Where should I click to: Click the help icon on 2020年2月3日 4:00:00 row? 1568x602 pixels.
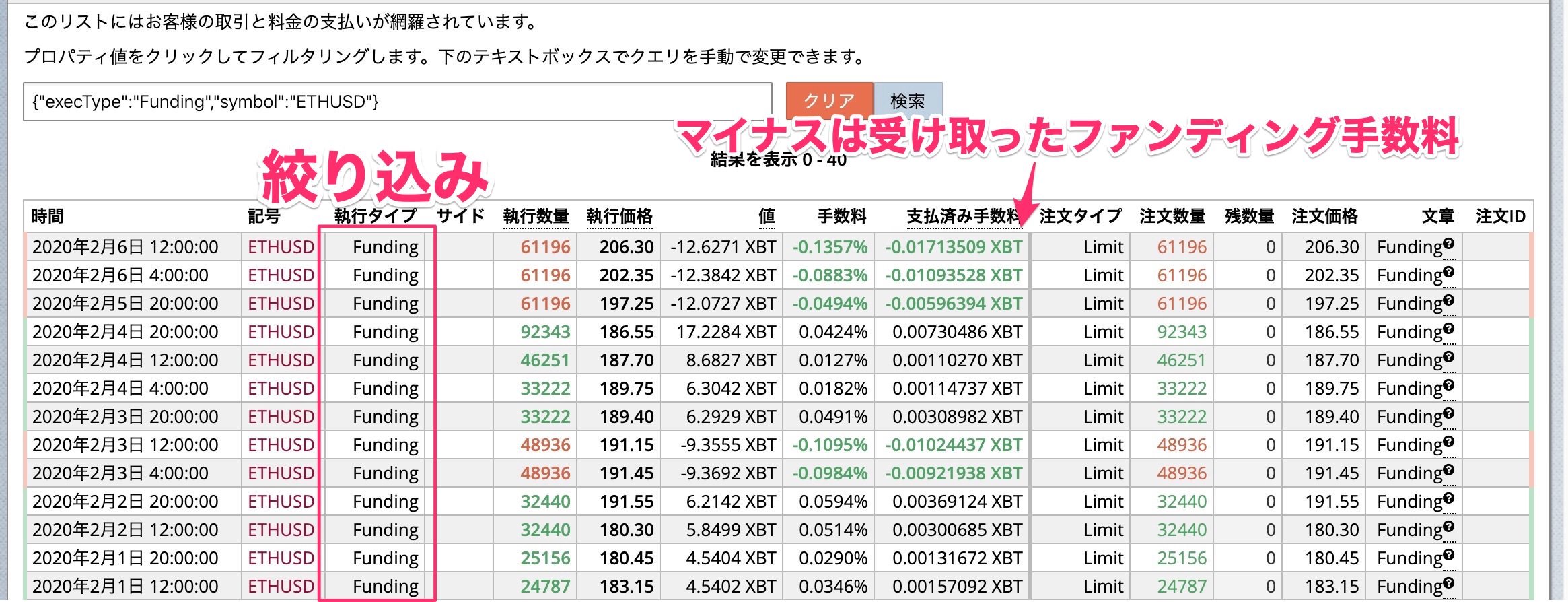tap(1449, 469)
